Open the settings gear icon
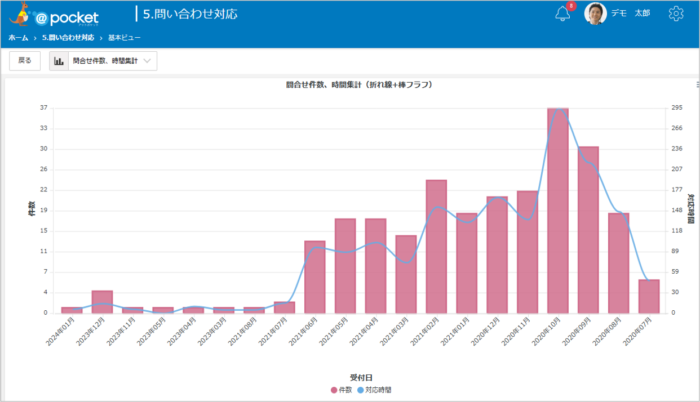This screenshot has height=402, width=700. point(676,13)
